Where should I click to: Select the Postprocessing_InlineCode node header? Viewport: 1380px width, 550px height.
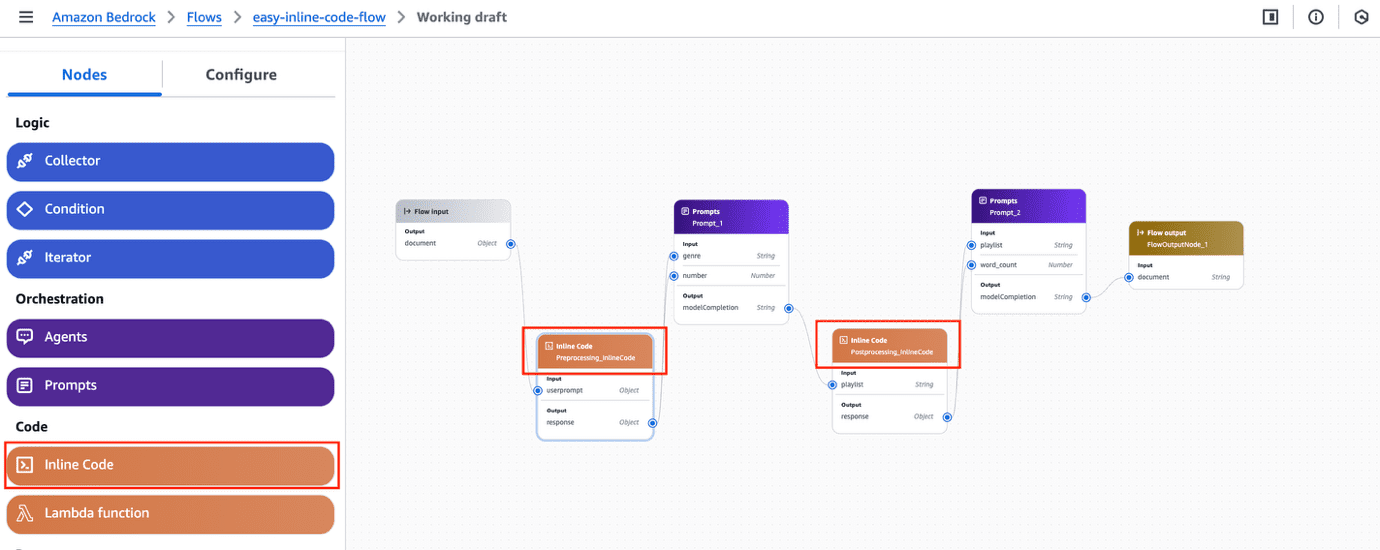(889, 346)
